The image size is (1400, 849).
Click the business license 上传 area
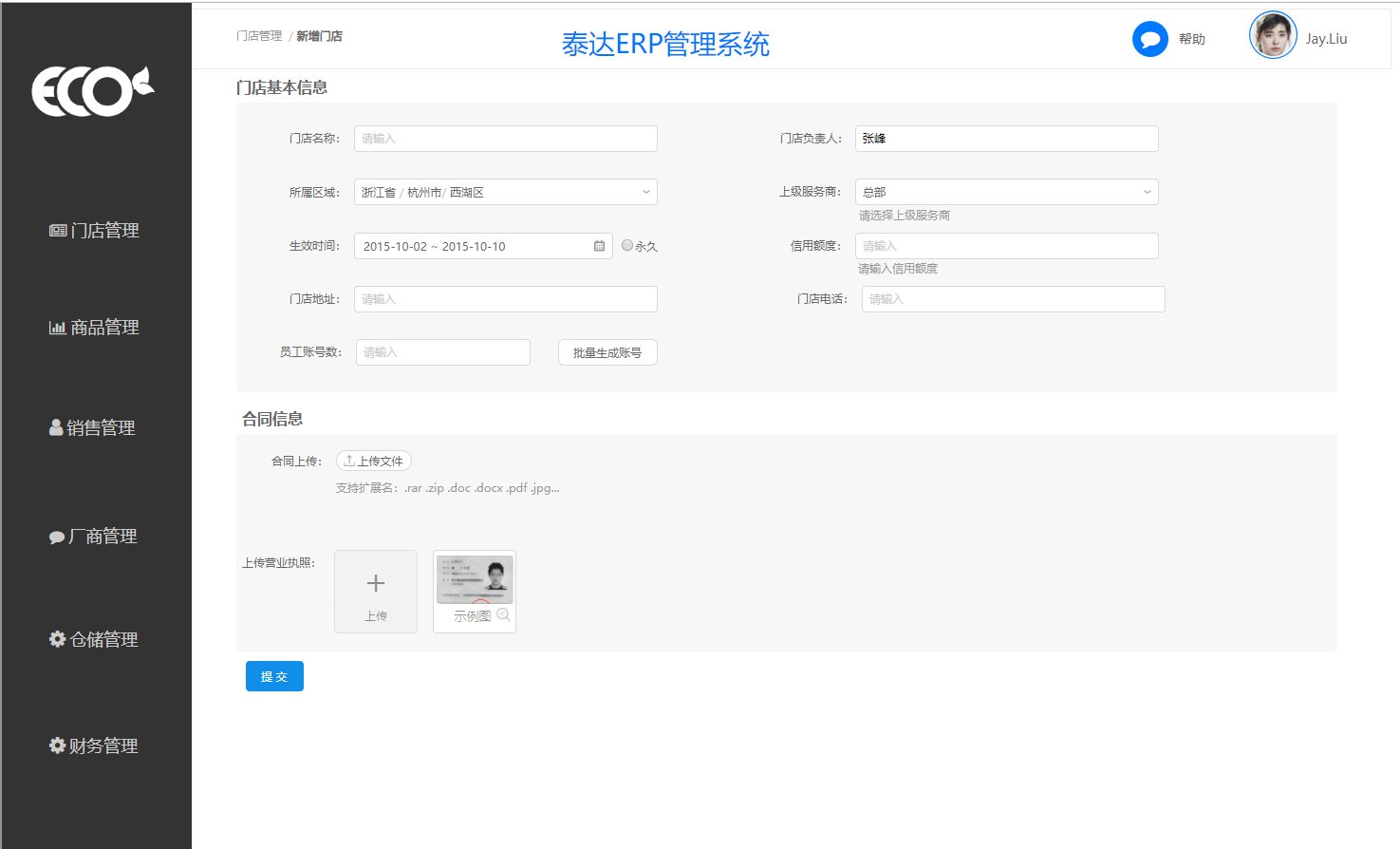click(375, 591)
